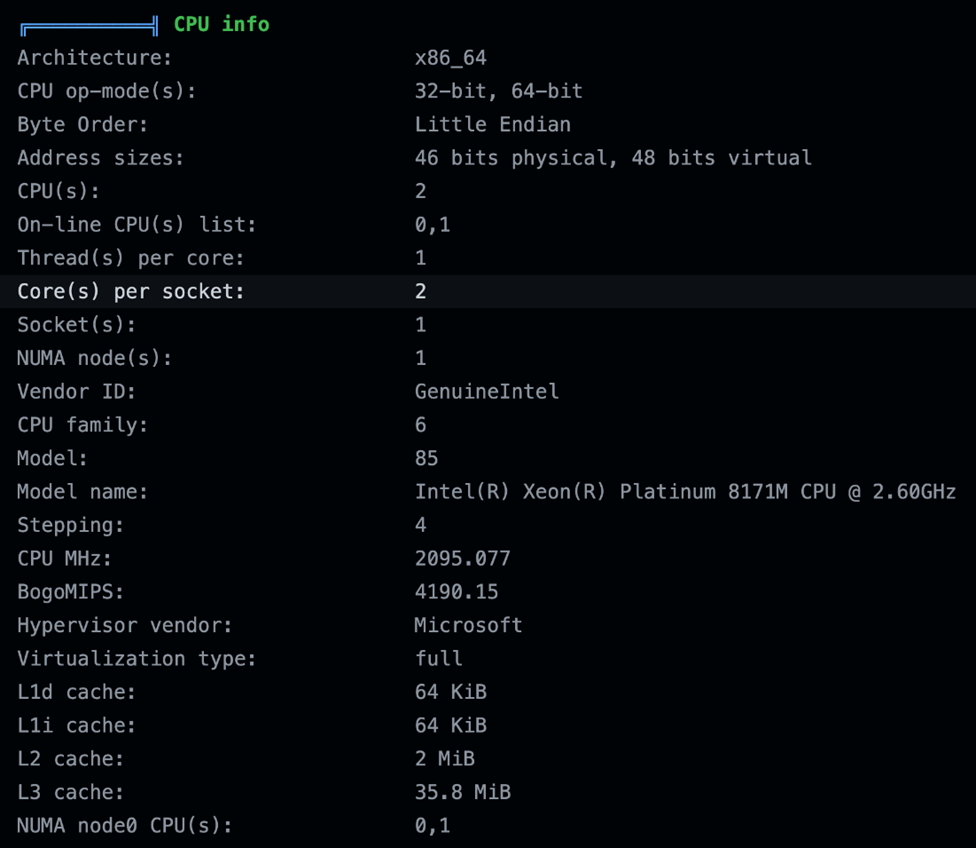Click the On-line CPU(s) list label
Screen dimensions: 976x848
(x=136, y=225)
